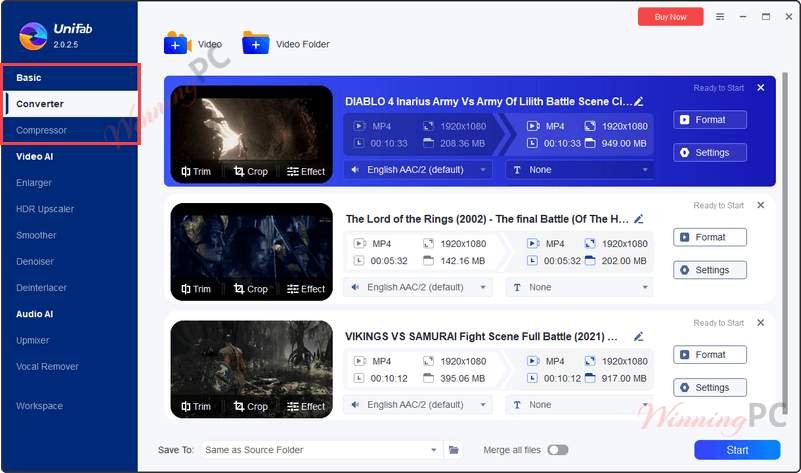Open Format for DIABLO 4 video
This screenshot has width=801, height=473.
coord(710,120)
